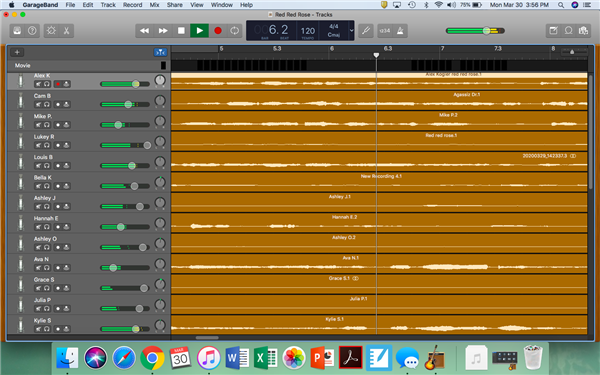
Task: Toggle the Cycle loop button
Action: tap(235, 31)
